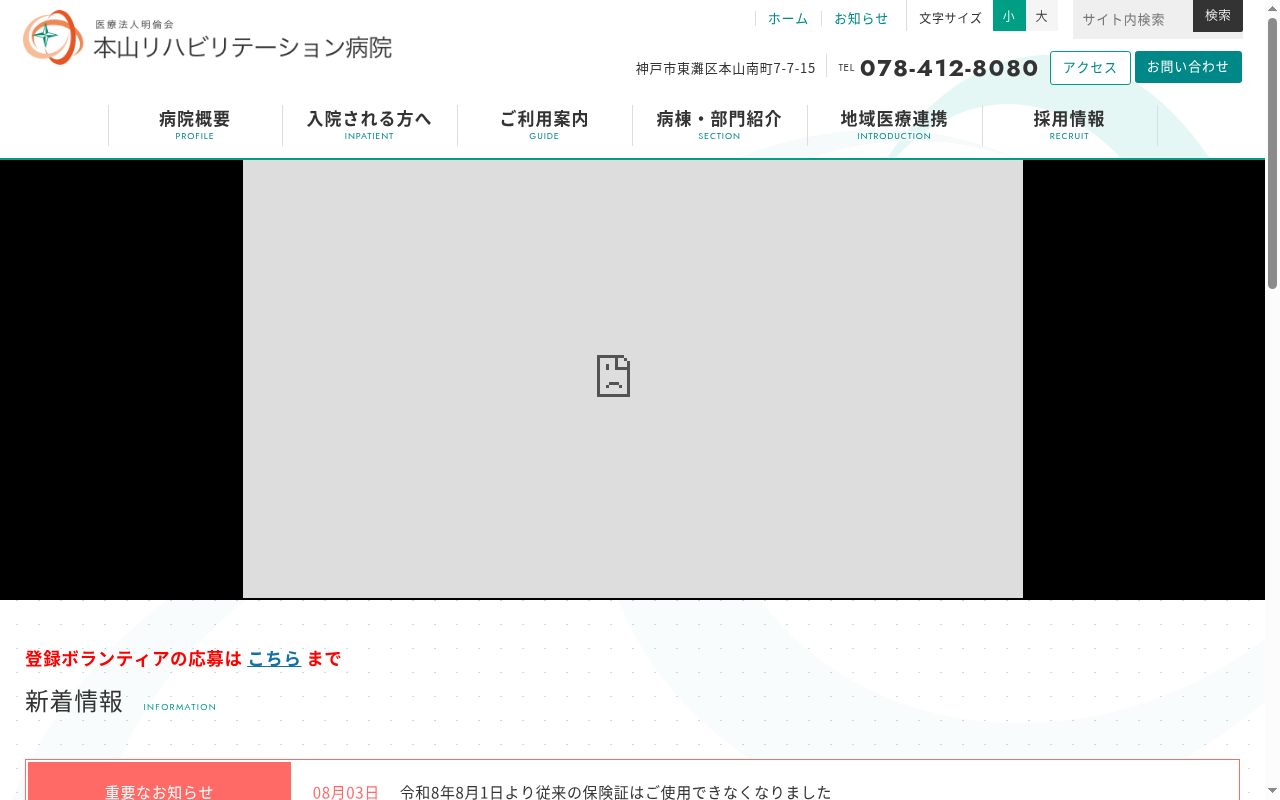The width and height of the screenshot is (1280, 800).
Task: Open the 採用情報 menu
Action: pyautogui.click(x=1069, y=125)
